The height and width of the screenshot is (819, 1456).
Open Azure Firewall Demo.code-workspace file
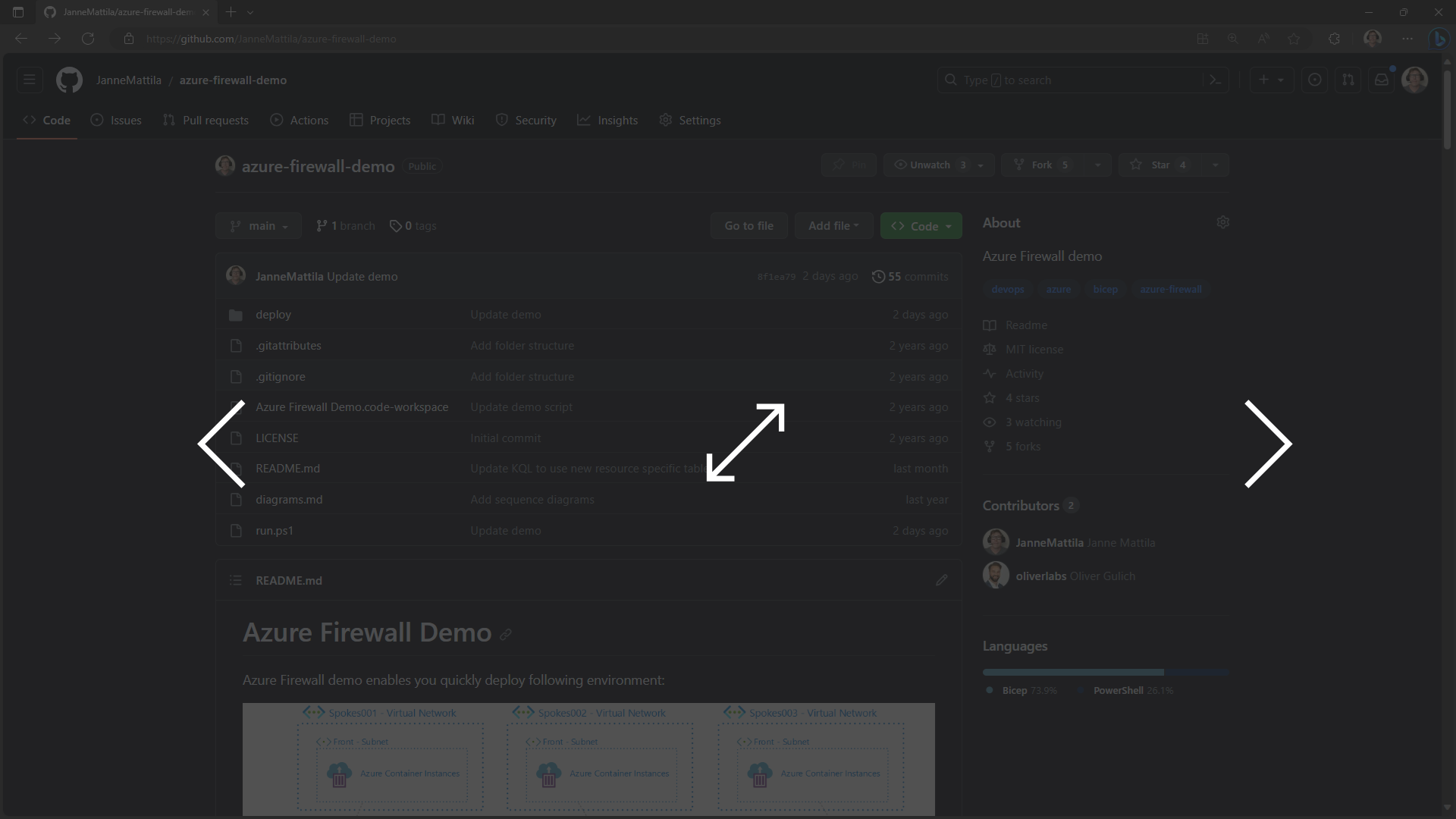pos(352,407)
